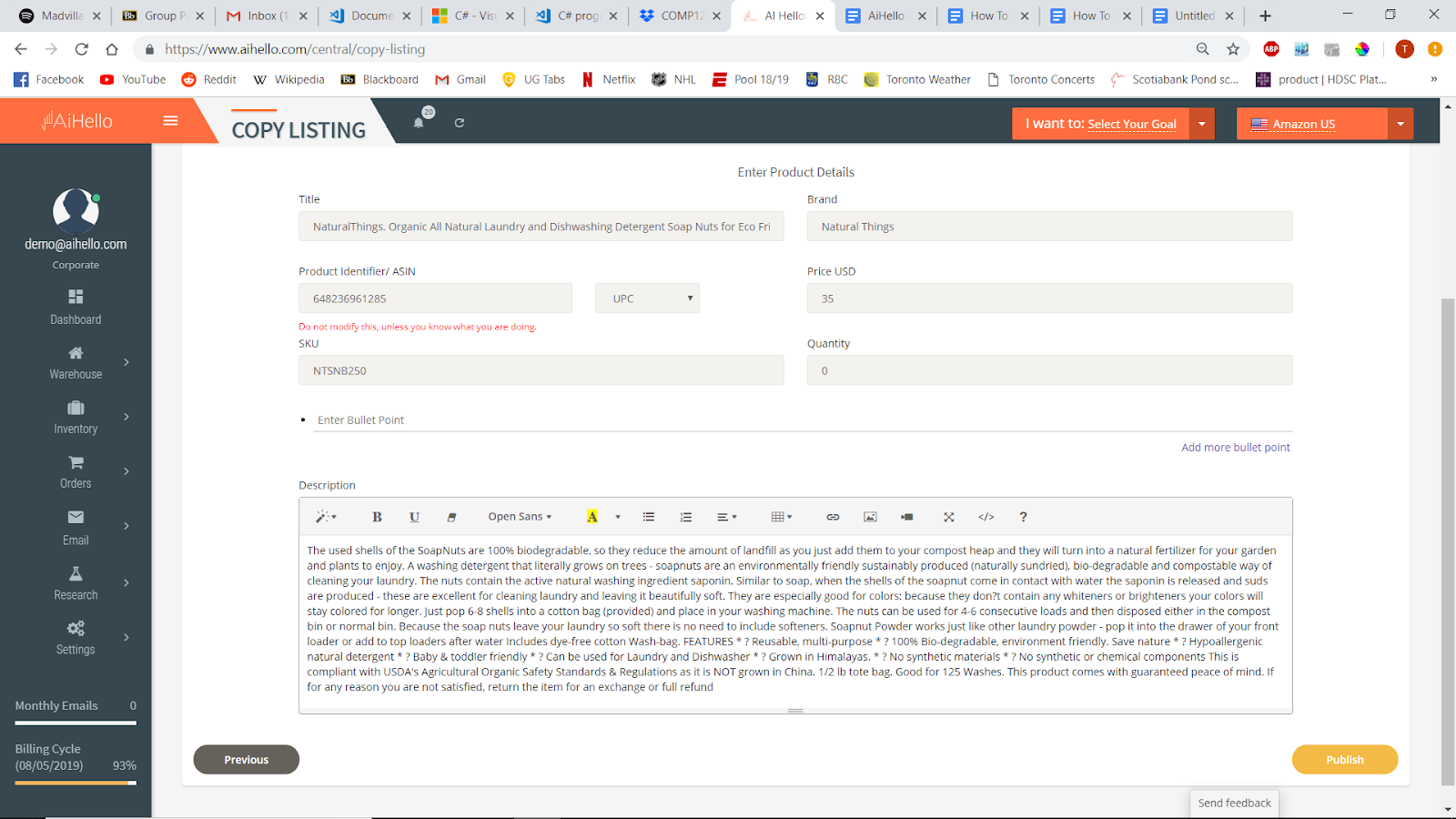Open the Gmail bookmark
Image resolution: width=1456 pixels, height=819 pixels.
(460, 79)
